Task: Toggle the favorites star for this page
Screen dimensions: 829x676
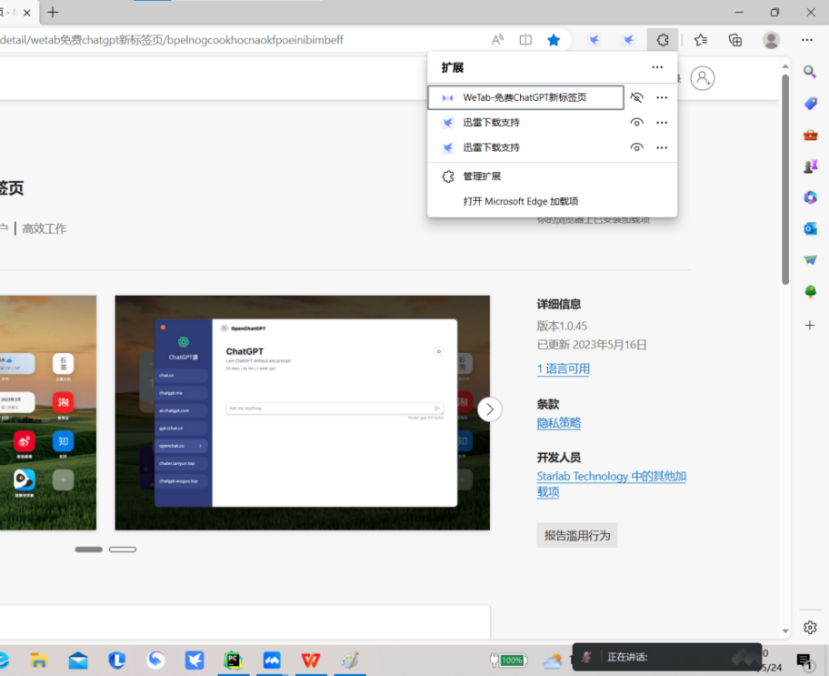Action: tap(554, 40)
